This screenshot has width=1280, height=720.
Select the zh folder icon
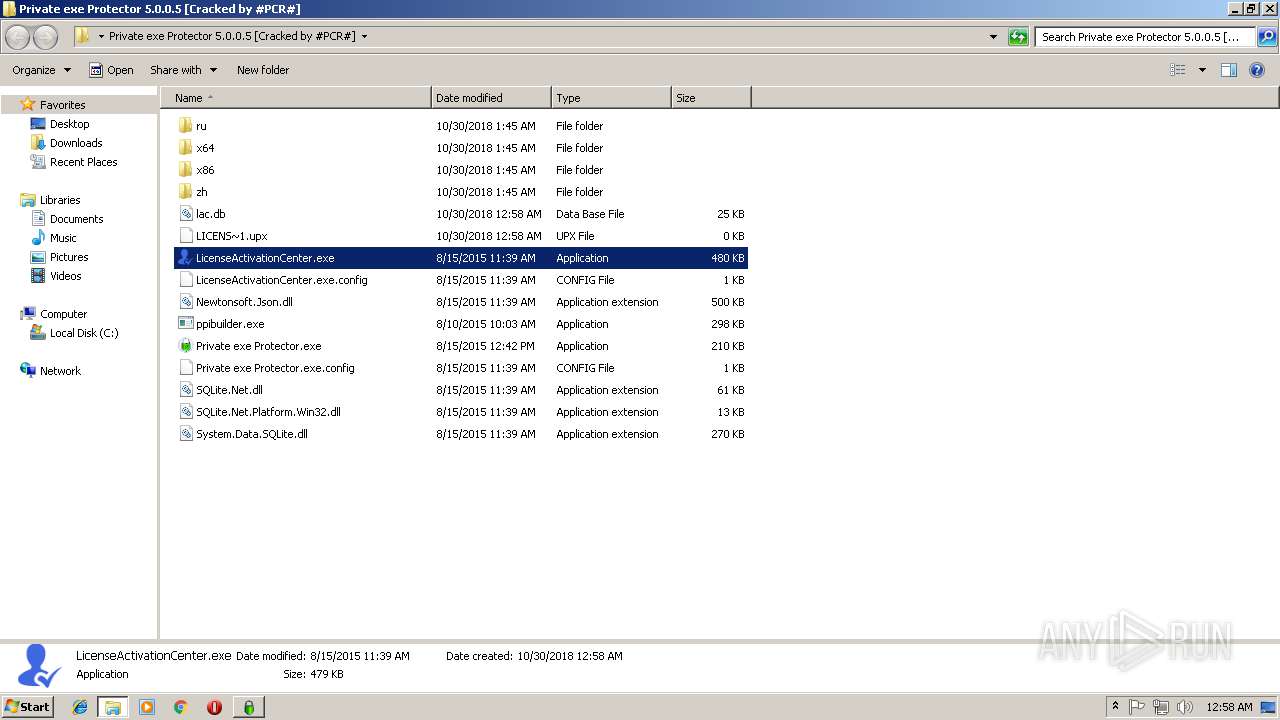coord(185,192)
